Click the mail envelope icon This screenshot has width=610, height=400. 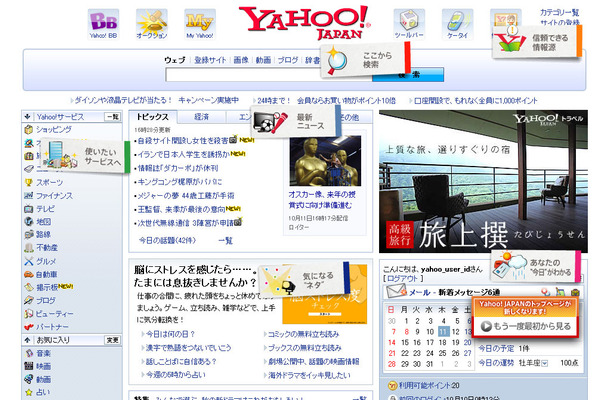(x=396, y=291)
